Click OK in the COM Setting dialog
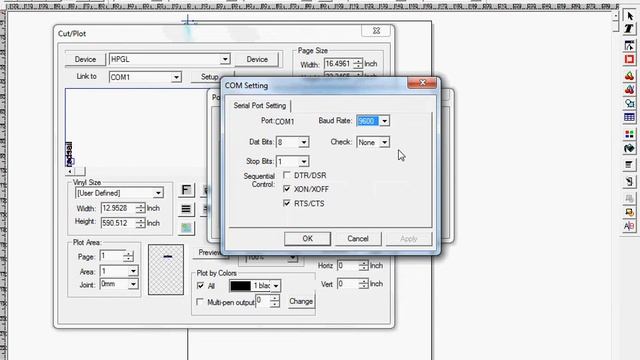The image size is (640, 360). (x=307, y=239)
